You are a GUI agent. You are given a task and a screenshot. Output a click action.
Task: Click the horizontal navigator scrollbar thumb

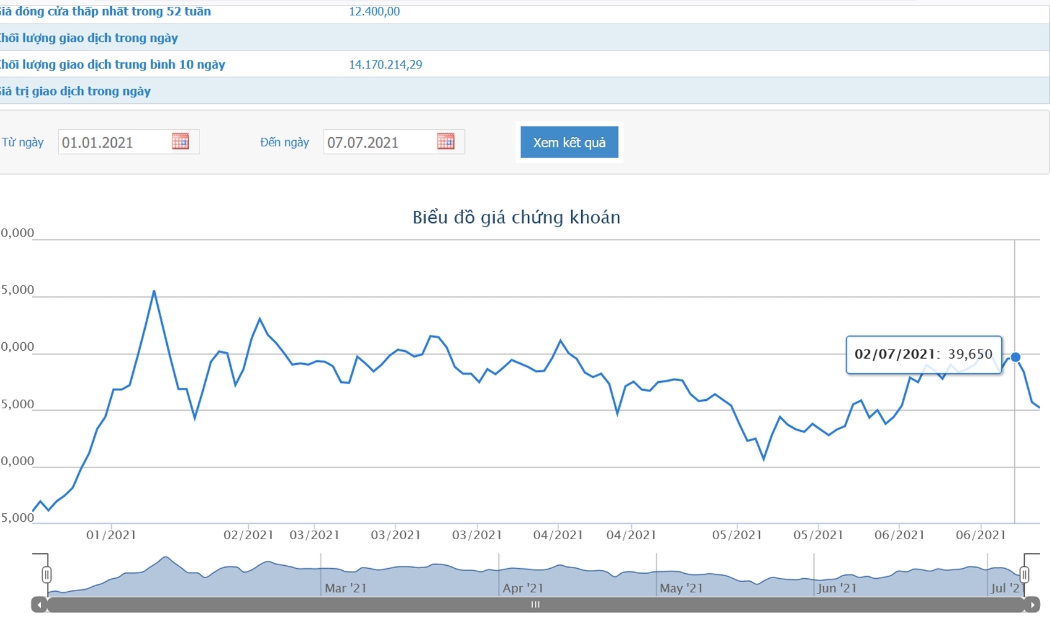click(x=536, y=605)
